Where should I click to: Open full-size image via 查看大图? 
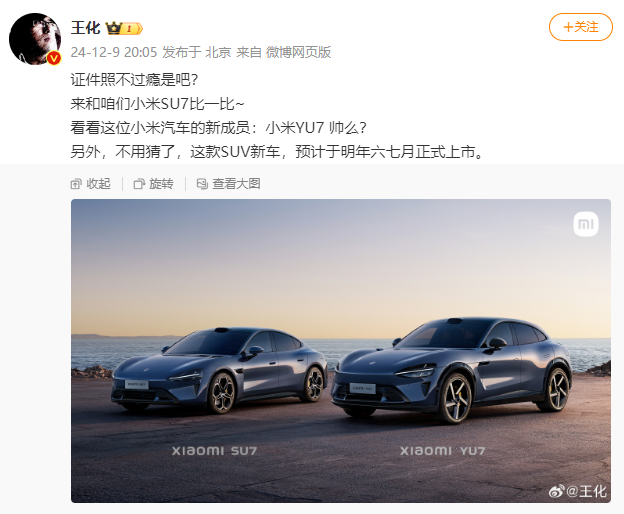228,184
